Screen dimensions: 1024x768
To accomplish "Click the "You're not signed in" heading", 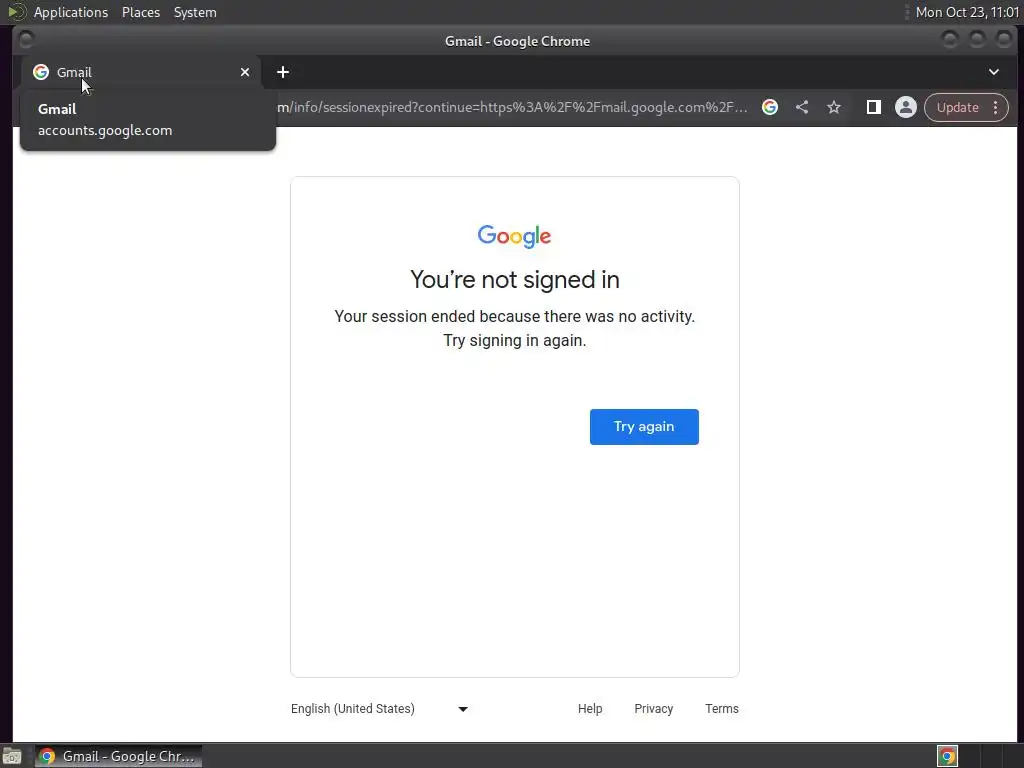I will (515, 280).
